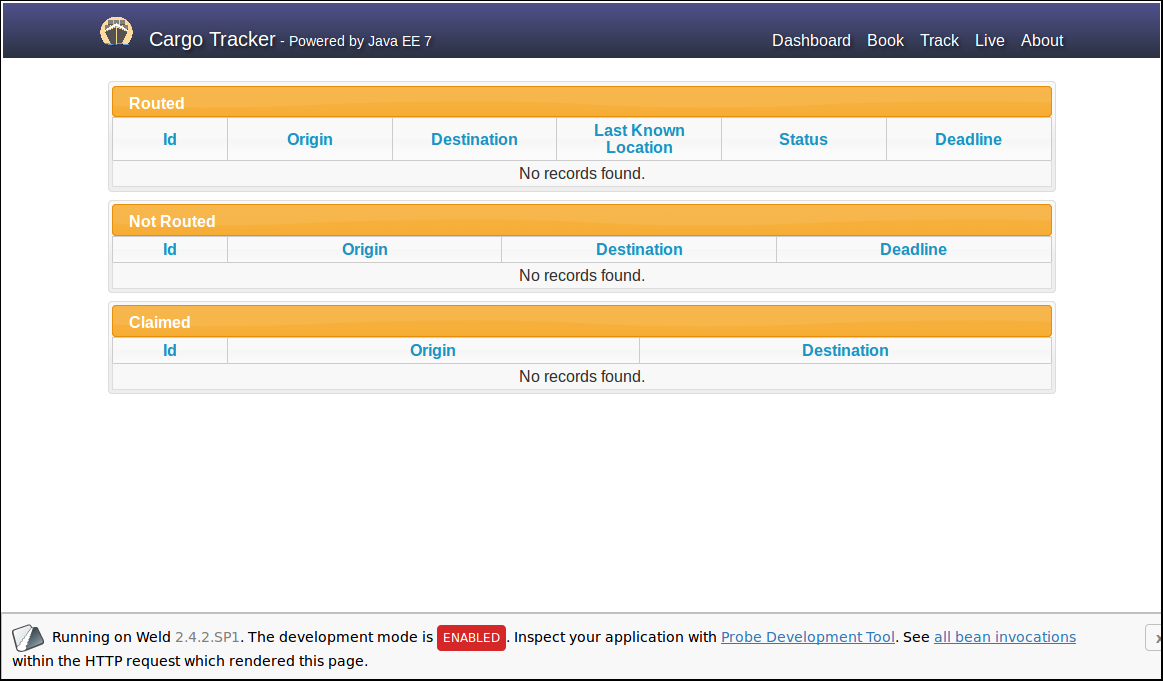Open the Track page
Screen dimensions: 1163x681
[939, 40]
